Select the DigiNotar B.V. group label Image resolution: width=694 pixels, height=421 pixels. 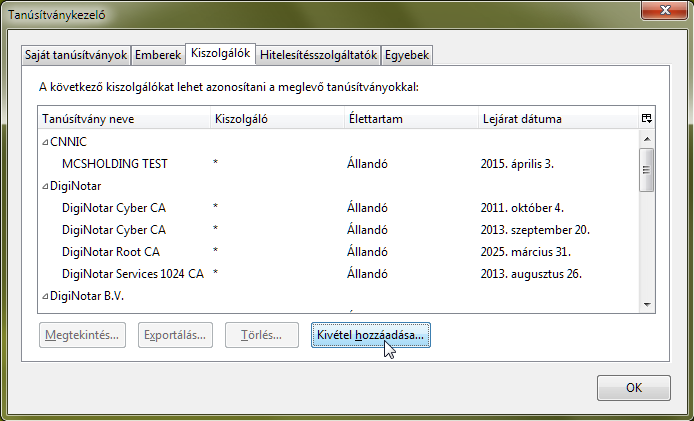click(87, 296)
